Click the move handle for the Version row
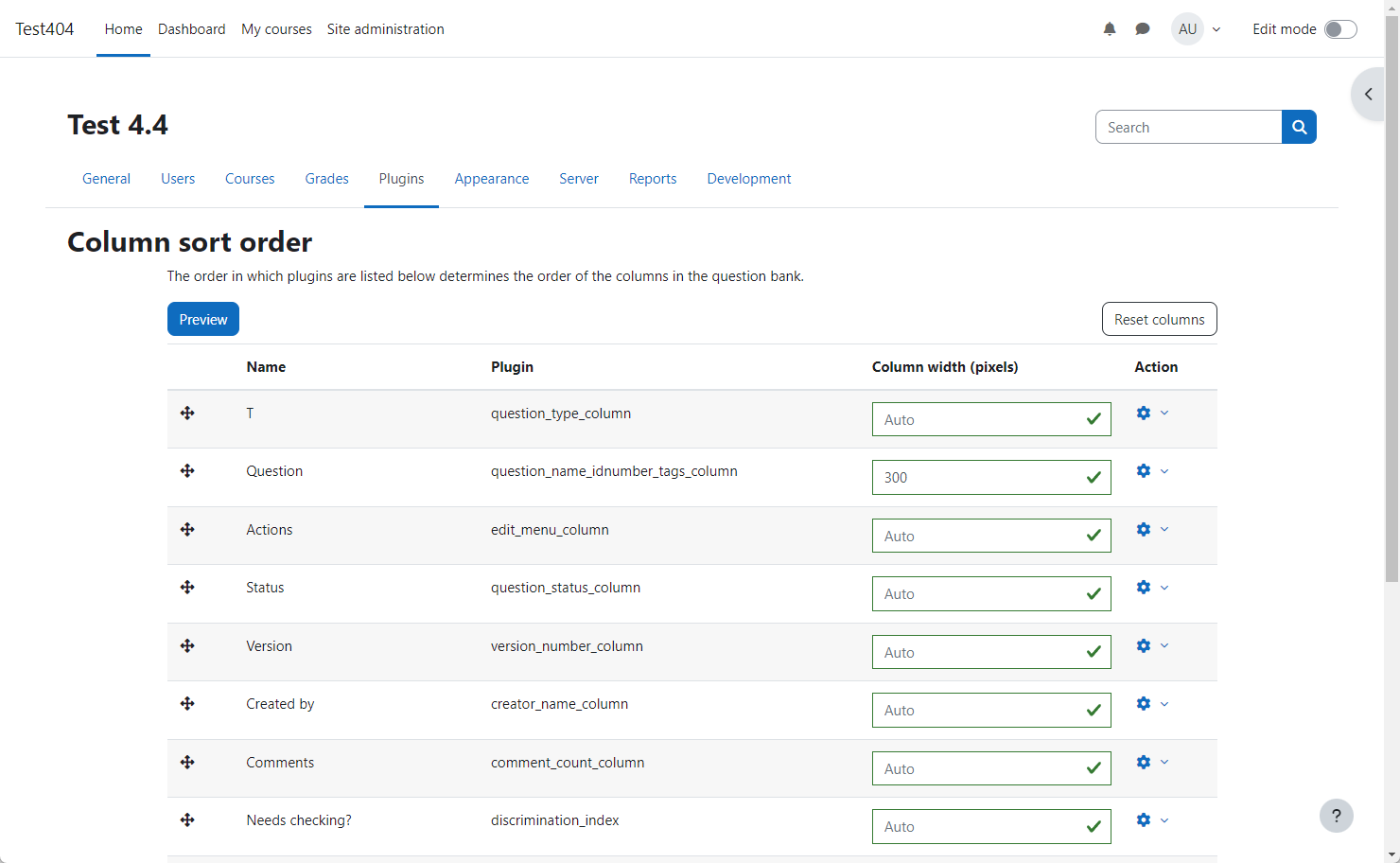The image size is (1400, 863). point(187,645)
